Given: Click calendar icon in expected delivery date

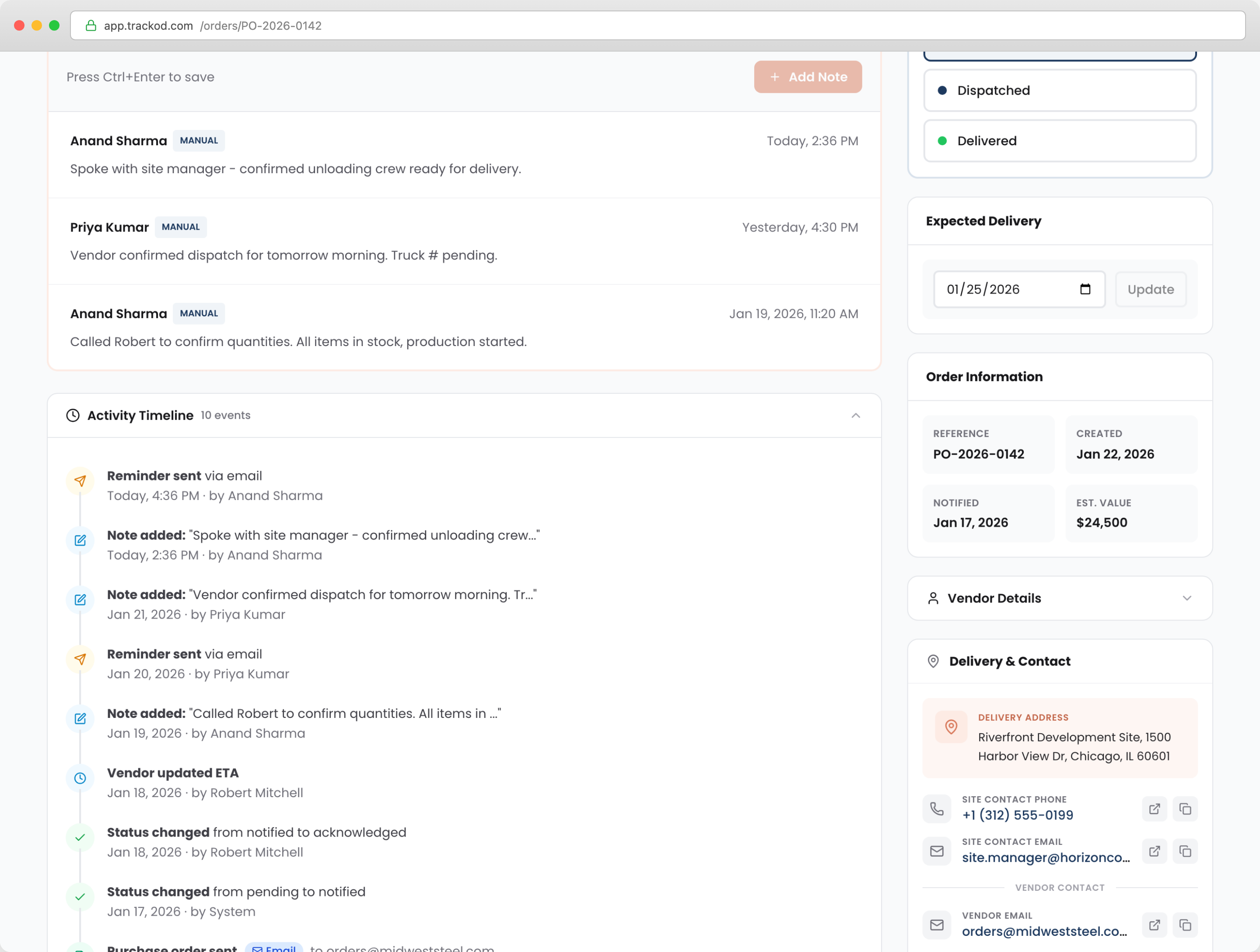Looking at the screenshot, I should coord(1085,289).
